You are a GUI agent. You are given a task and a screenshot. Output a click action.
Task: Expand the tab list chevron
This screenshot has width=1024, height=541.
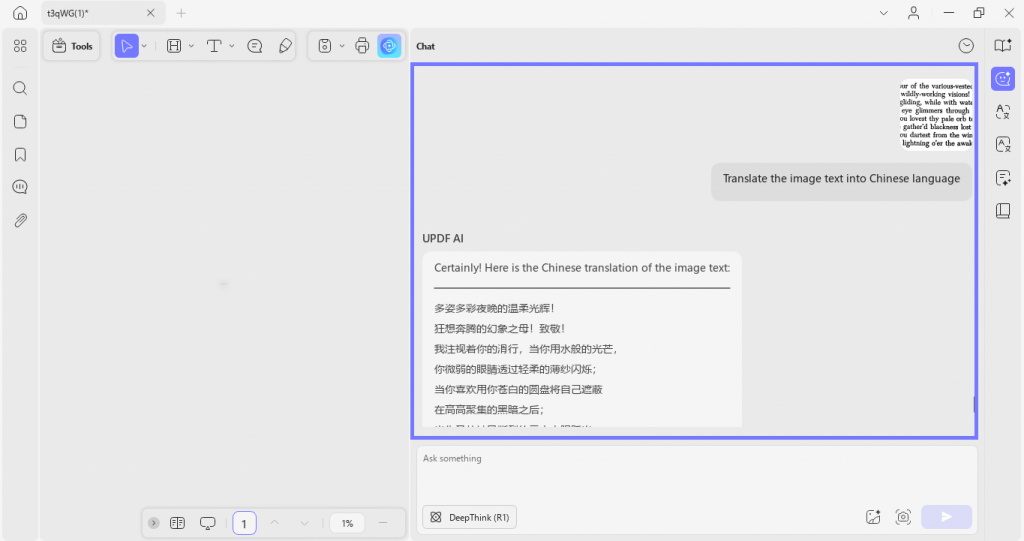click(884, 13)
